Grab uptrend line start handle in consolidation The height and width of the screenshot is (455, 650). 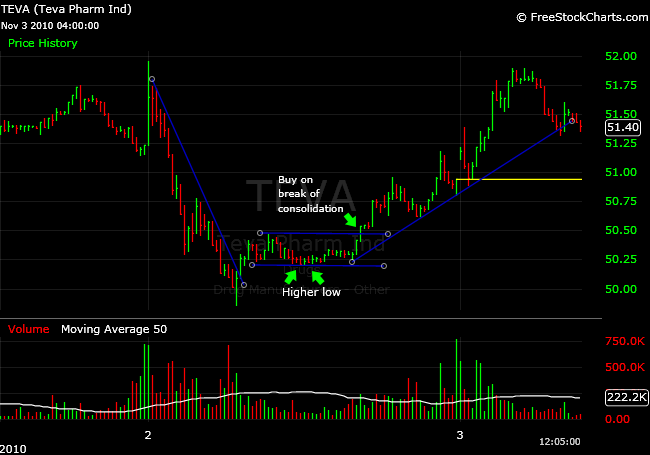(352, 262)
